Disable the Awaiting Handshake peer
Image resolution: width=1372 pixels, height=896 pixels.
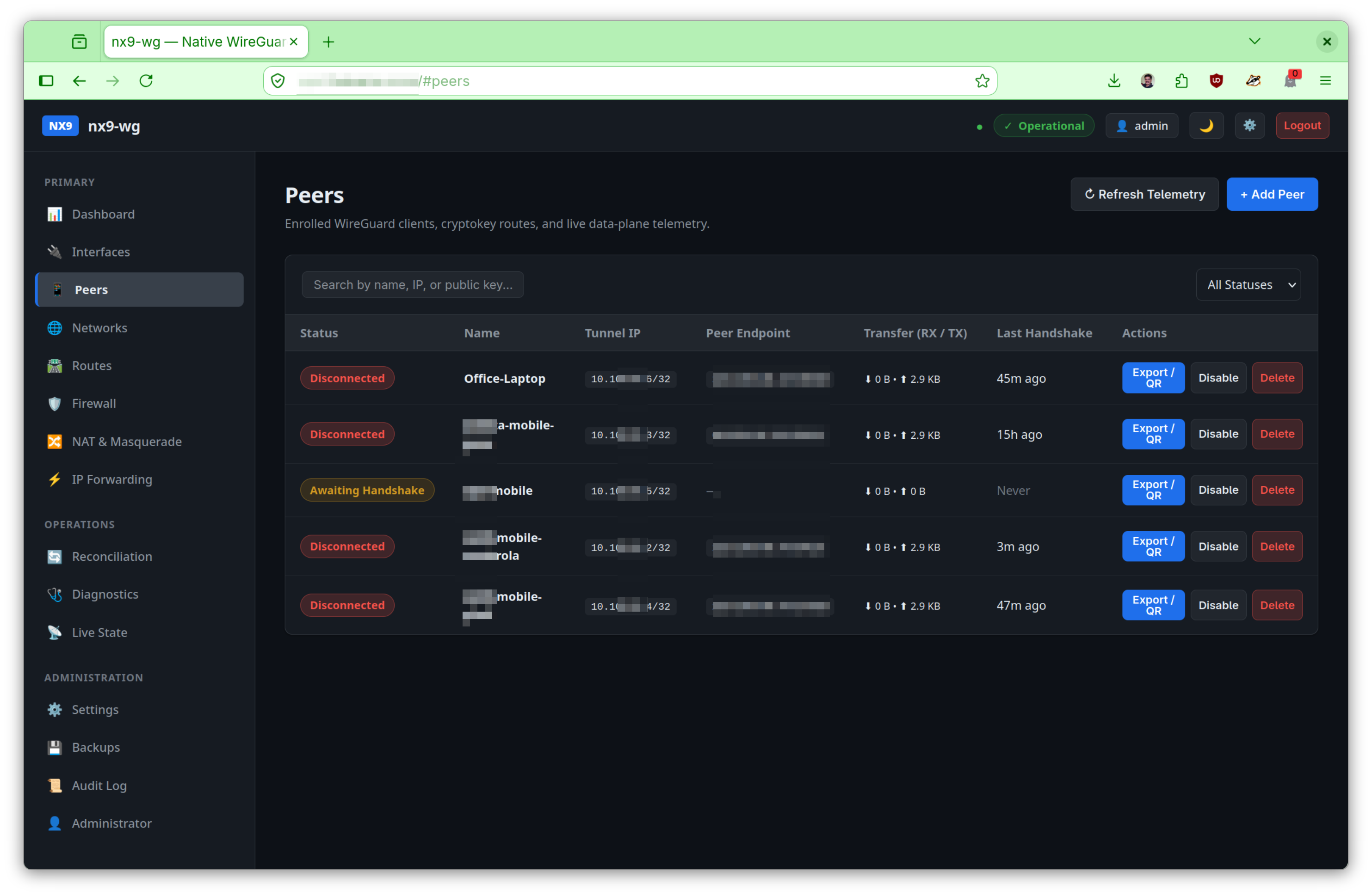pos(1218,490)
